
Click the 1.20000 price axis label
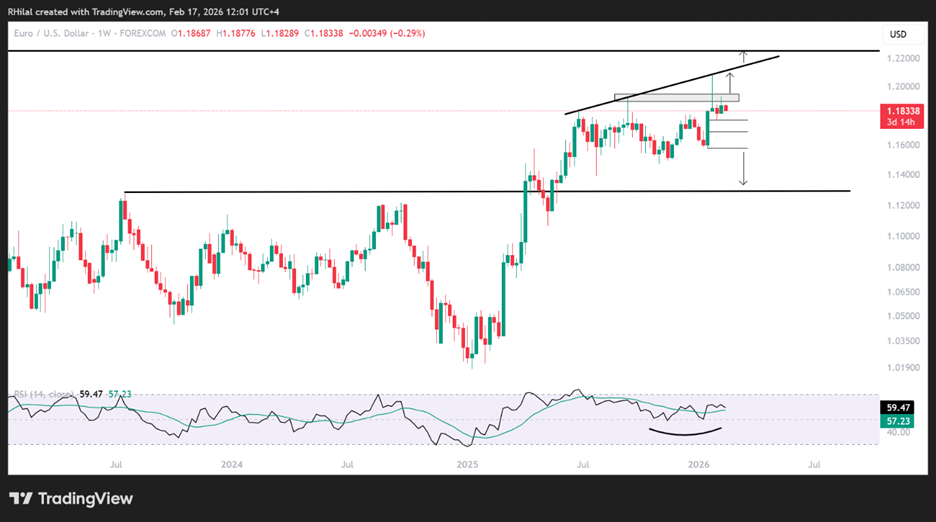tap(903, 86)
